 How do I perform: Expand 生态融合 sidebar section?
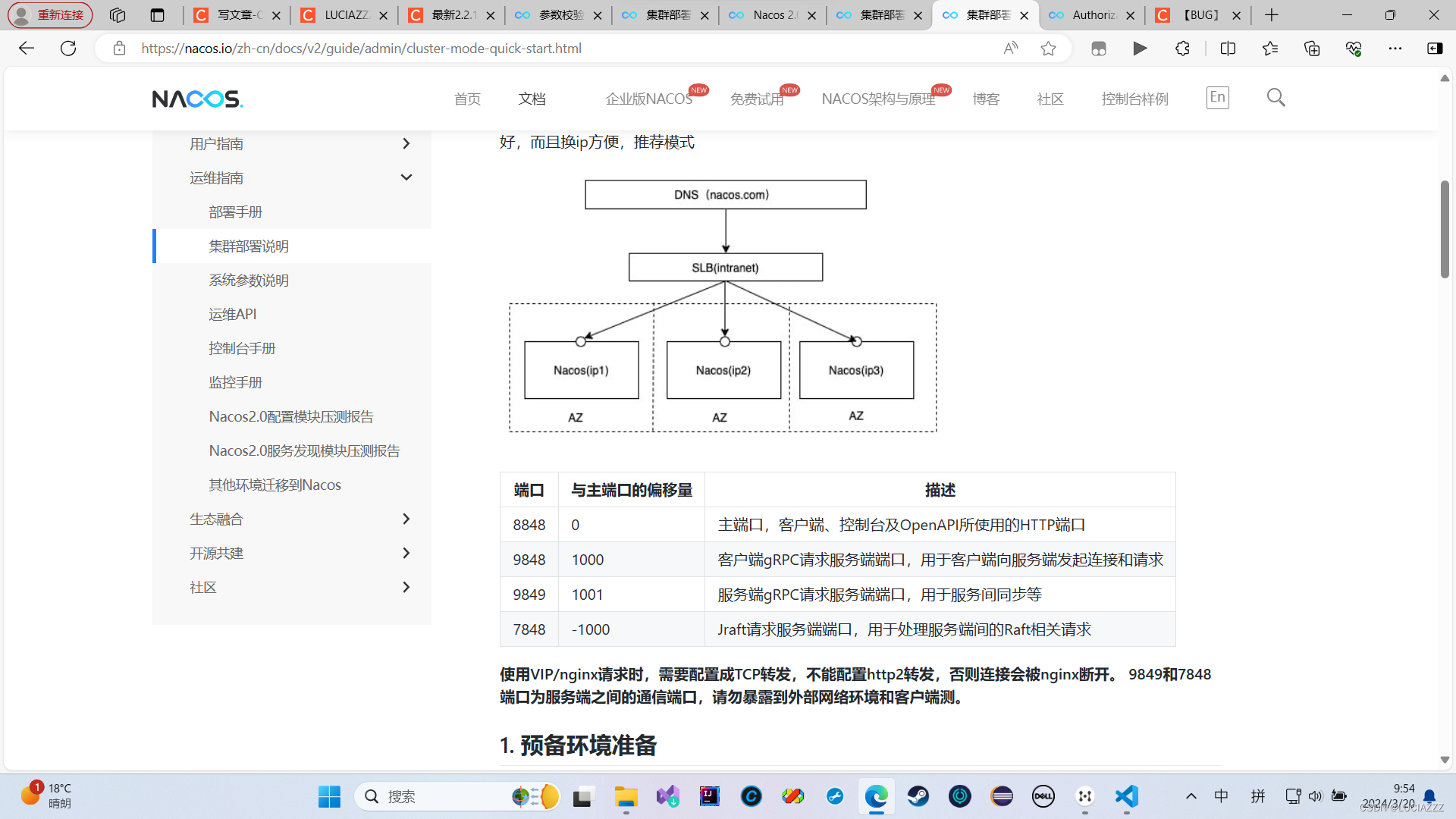click(x=406, y=519)
